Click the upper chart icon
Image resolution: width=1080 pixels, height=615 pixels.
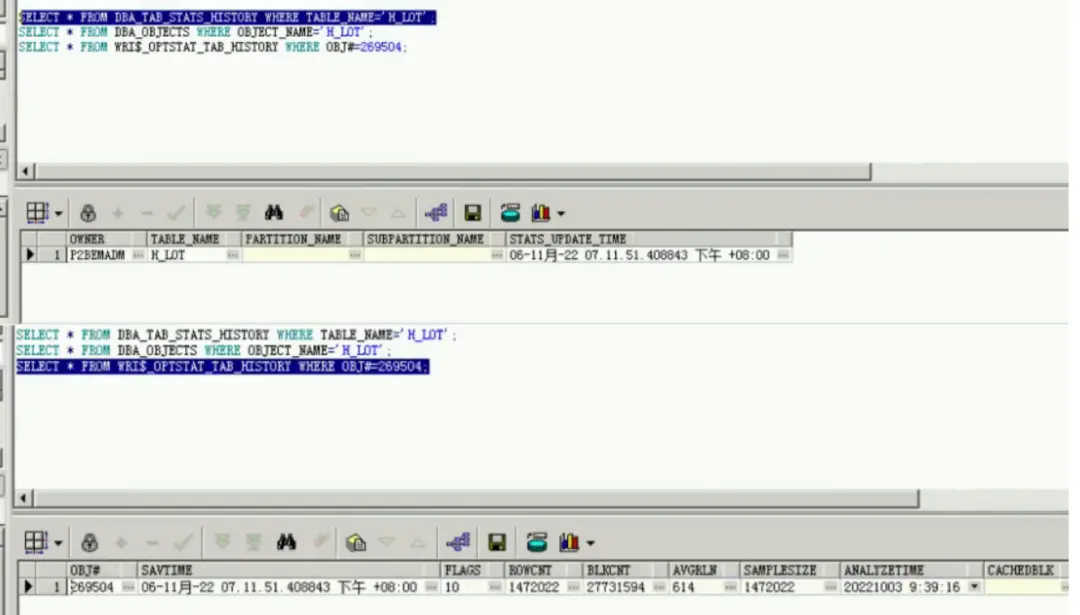(541, 213)
